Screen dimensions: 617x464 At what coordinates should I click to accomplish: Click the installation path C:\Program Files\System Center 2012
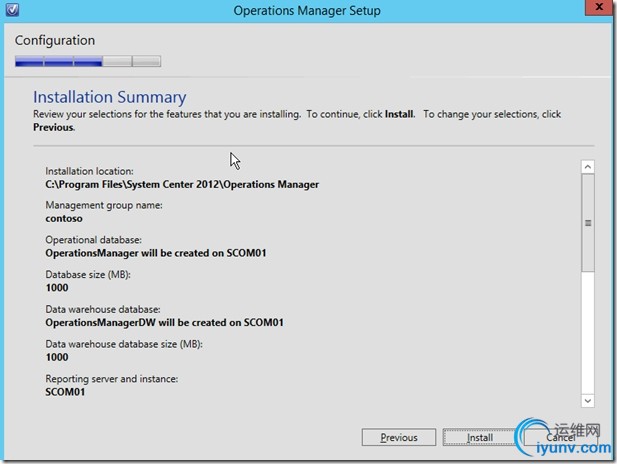tap(182, 184)
